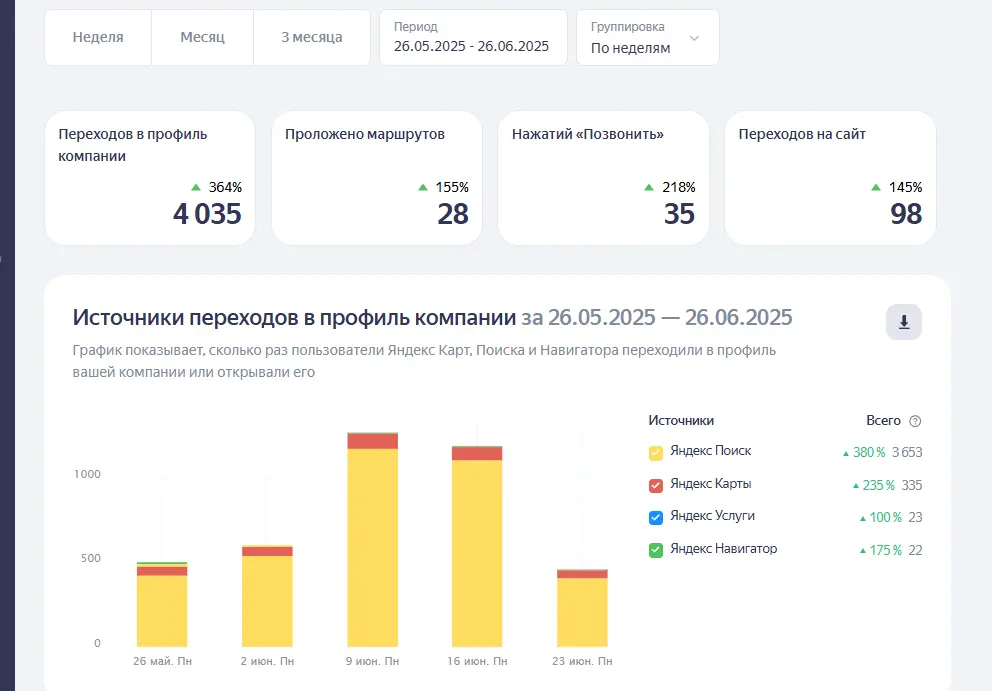
Task: Click the 9 июн bar in the chart
Action: coord(373,540)
